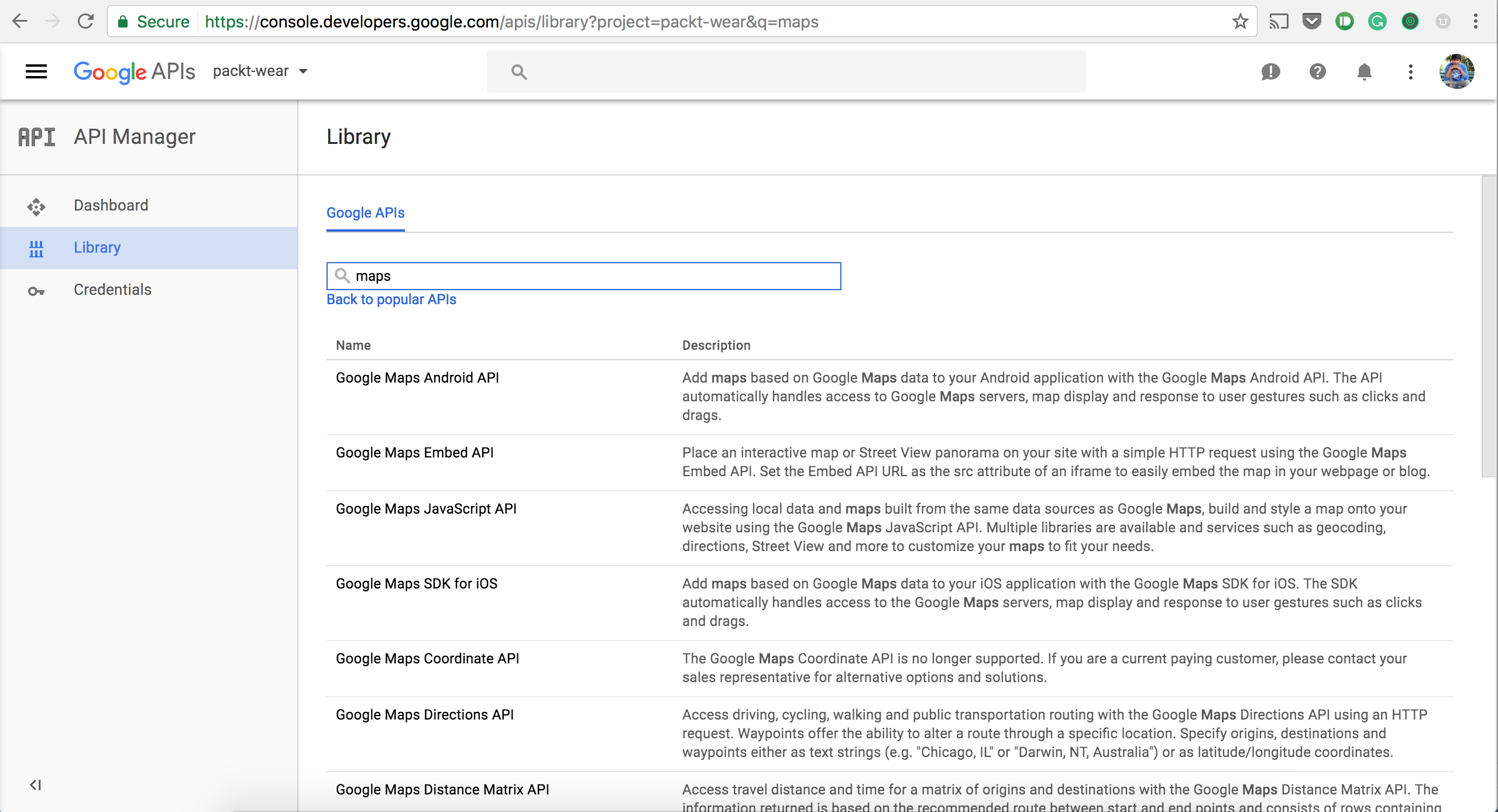Click the Dashboard sidebar icon
The image size is (1498, 812).
click(x=36, y=207)
